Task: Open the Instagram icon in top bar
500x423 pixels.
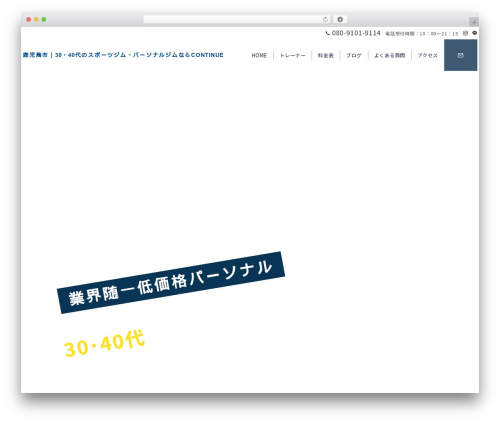Action: tap(465, 33)
